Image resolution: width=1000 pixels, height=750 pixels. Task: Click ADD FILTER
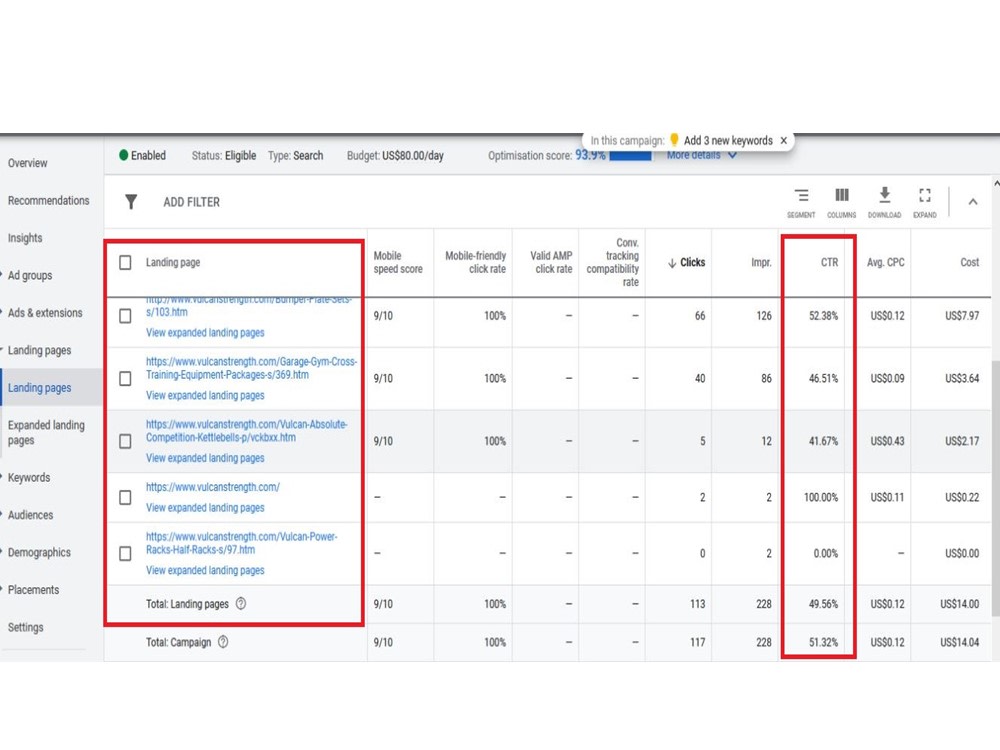191,202
